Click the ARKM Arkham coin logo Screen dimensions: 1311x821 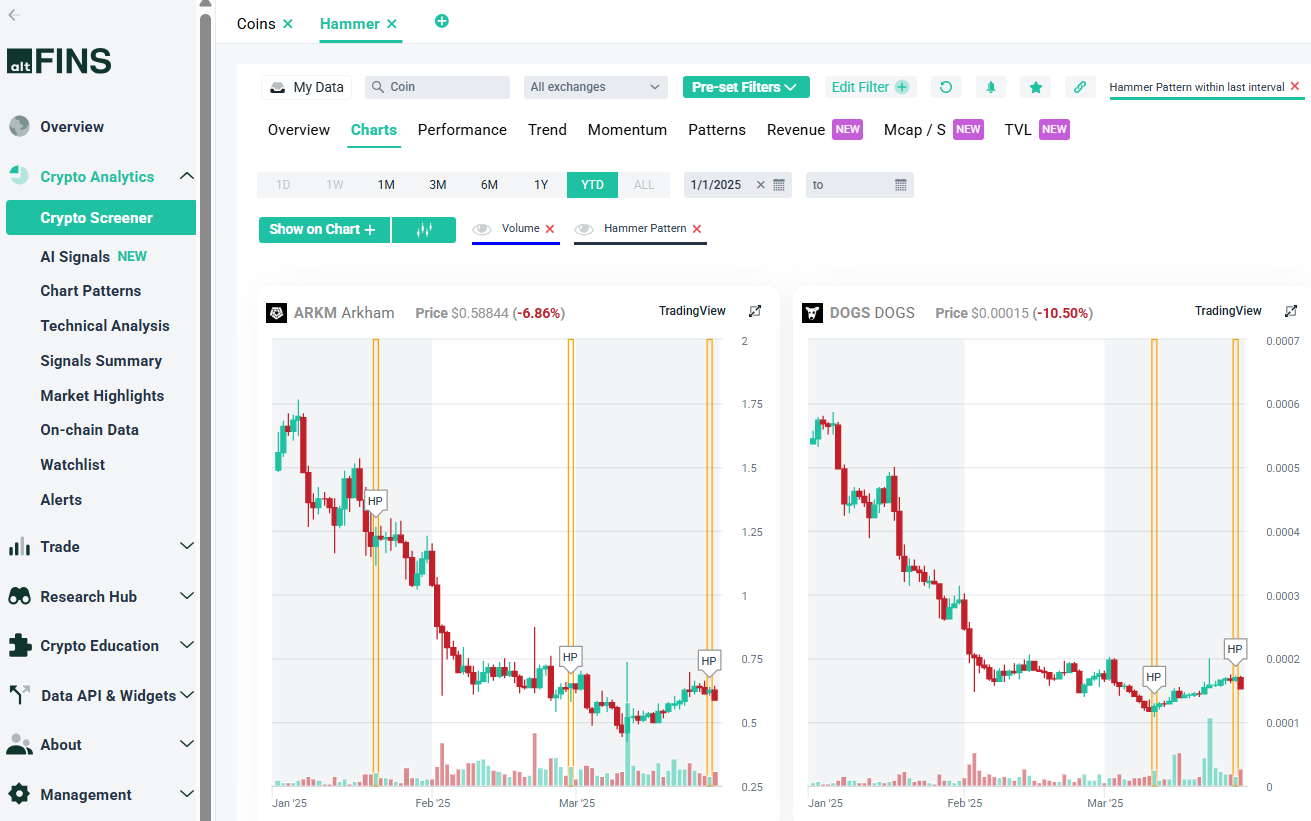pyautogui.click(x=277, y=313)
